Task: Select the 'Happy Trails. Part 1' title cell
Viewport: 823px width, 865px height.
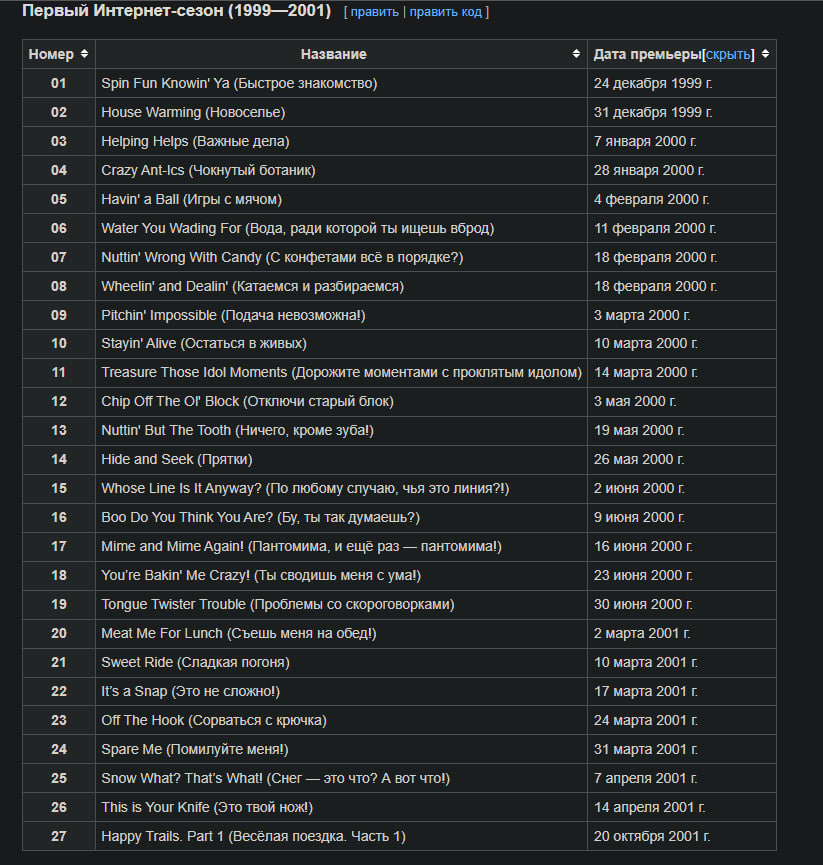Action: 341,836
